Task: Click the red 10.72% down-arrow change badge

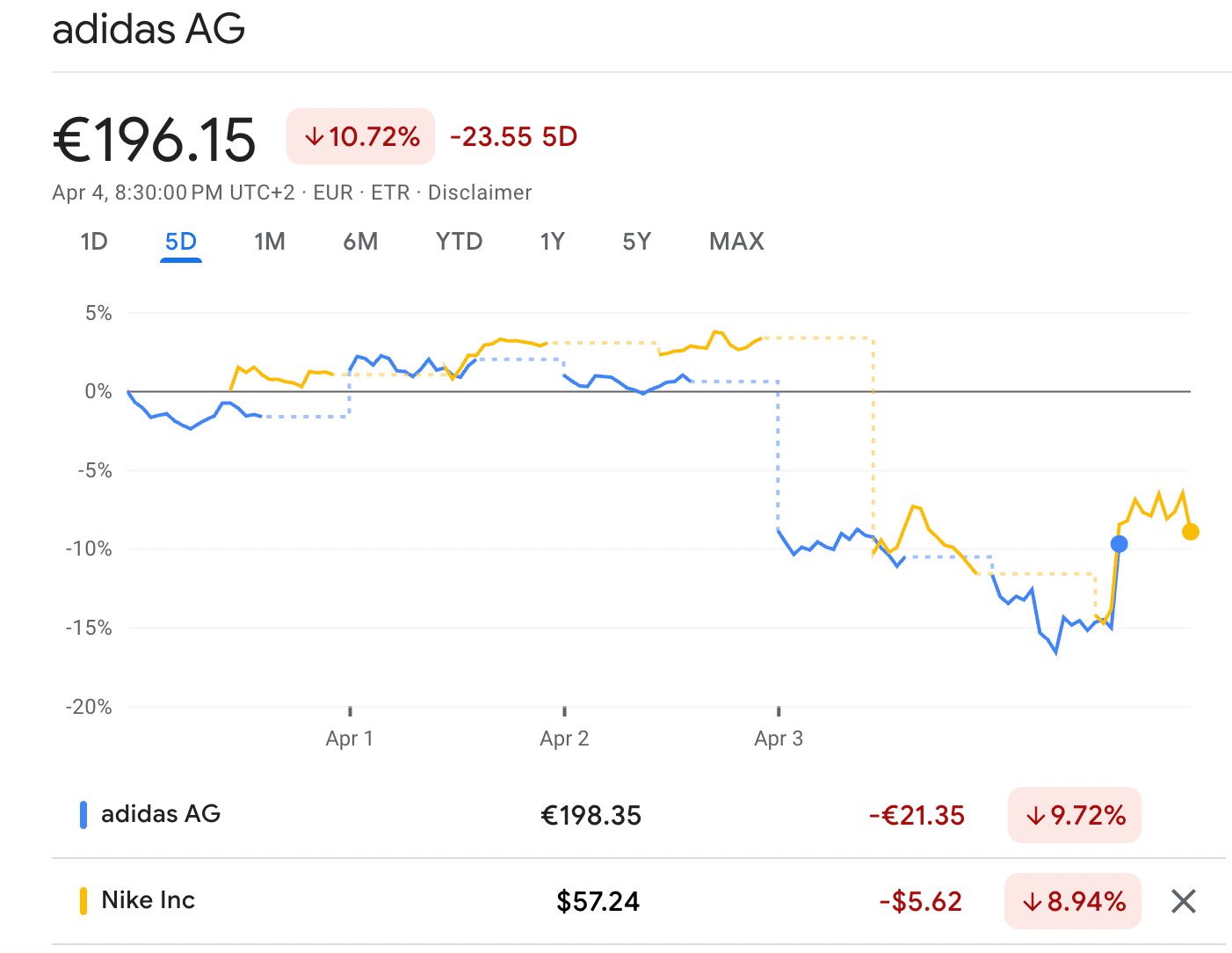Action: pos(361,136)
